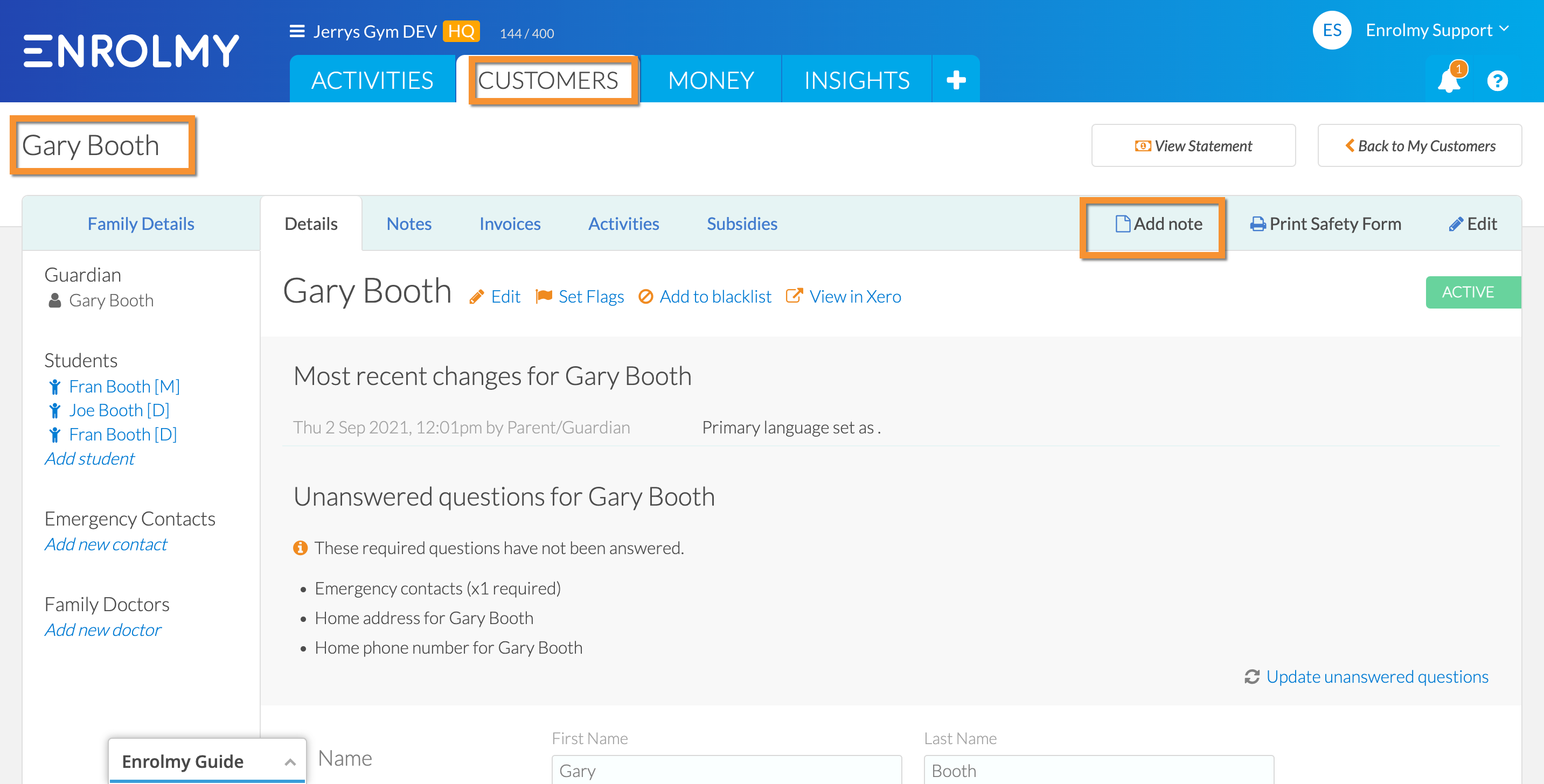Click the external link icon beside View in Xero
Image resolution: width=1544 pixels, height=784 pixels.
click(794, 295)
